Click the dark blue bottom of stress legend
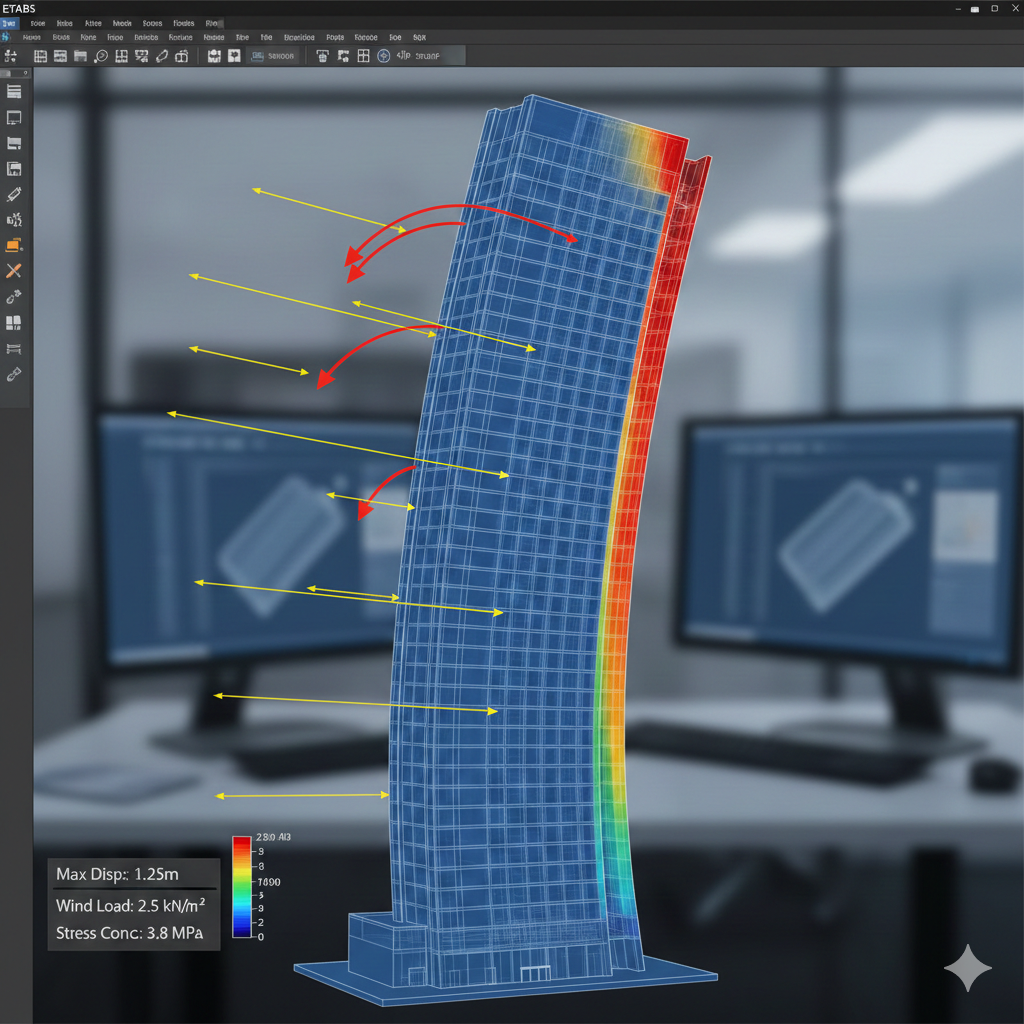 coord(241,931)
